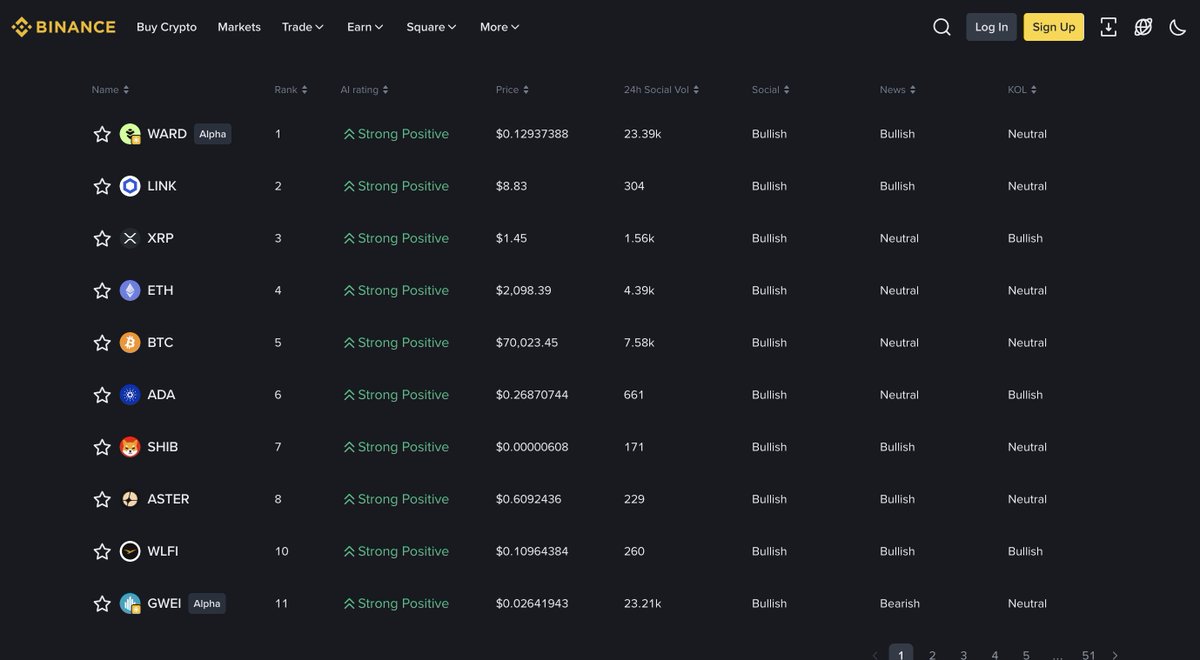Favorite ETH with its star
The height and width of the screenshot is (660, 1200).
pyautogui.click(x=102, y=290)
